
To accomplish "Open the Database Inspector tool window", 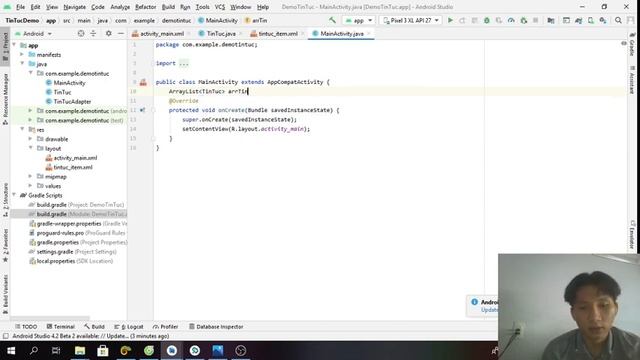I will 216,327.
